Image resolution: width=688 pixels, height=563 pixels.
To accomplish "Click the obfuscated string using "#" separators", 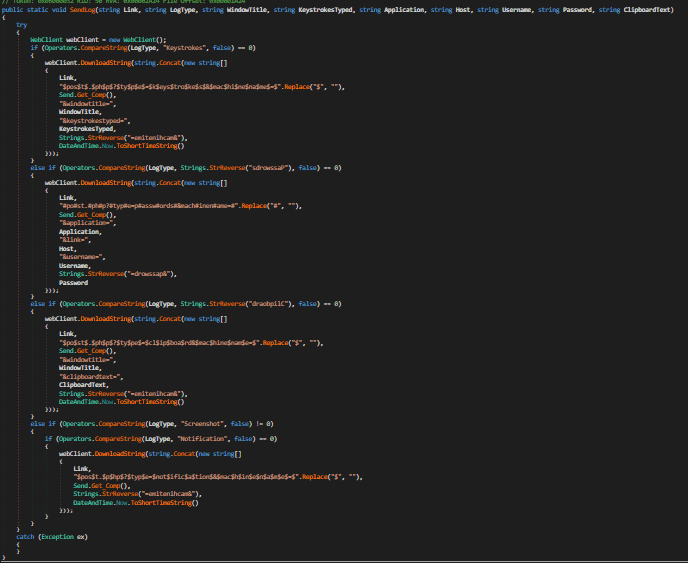I will tap(148, 205).
